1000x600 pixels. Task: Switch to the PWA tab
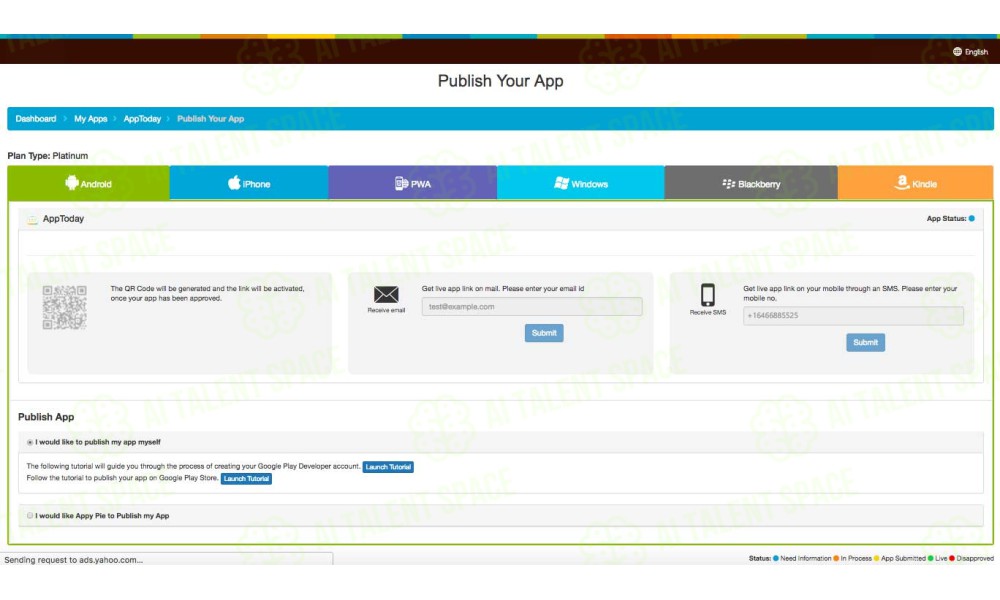[413, 183]
